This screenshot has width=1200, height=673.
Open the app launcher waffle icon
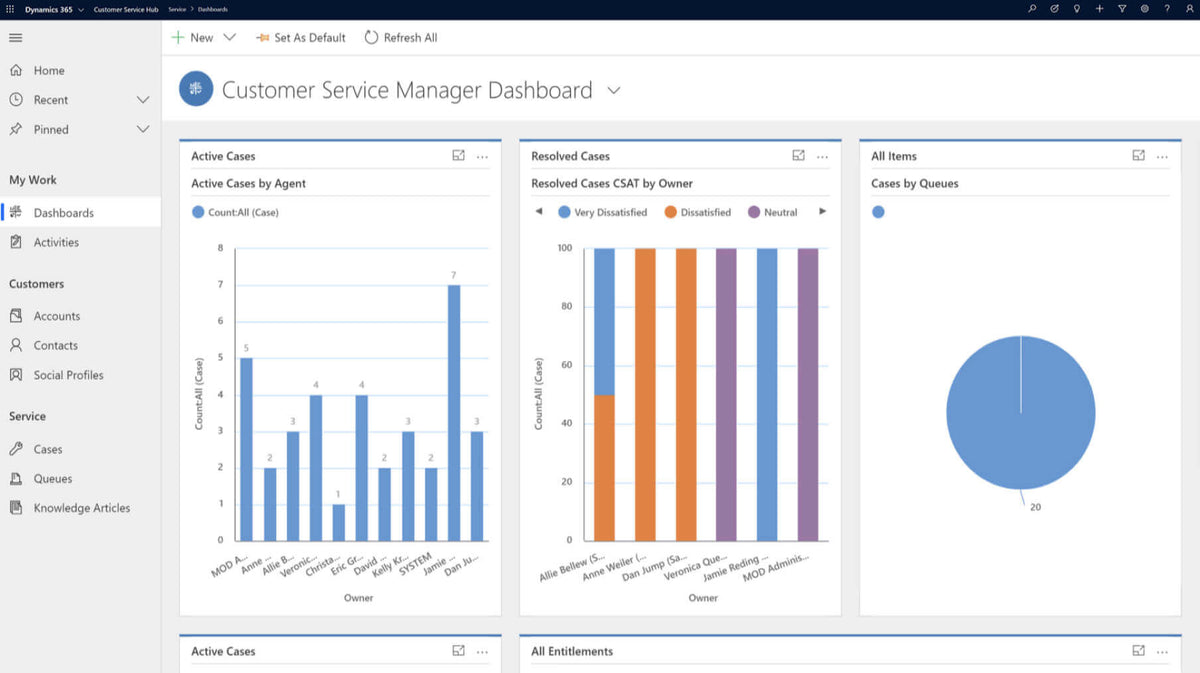(11, 9)
